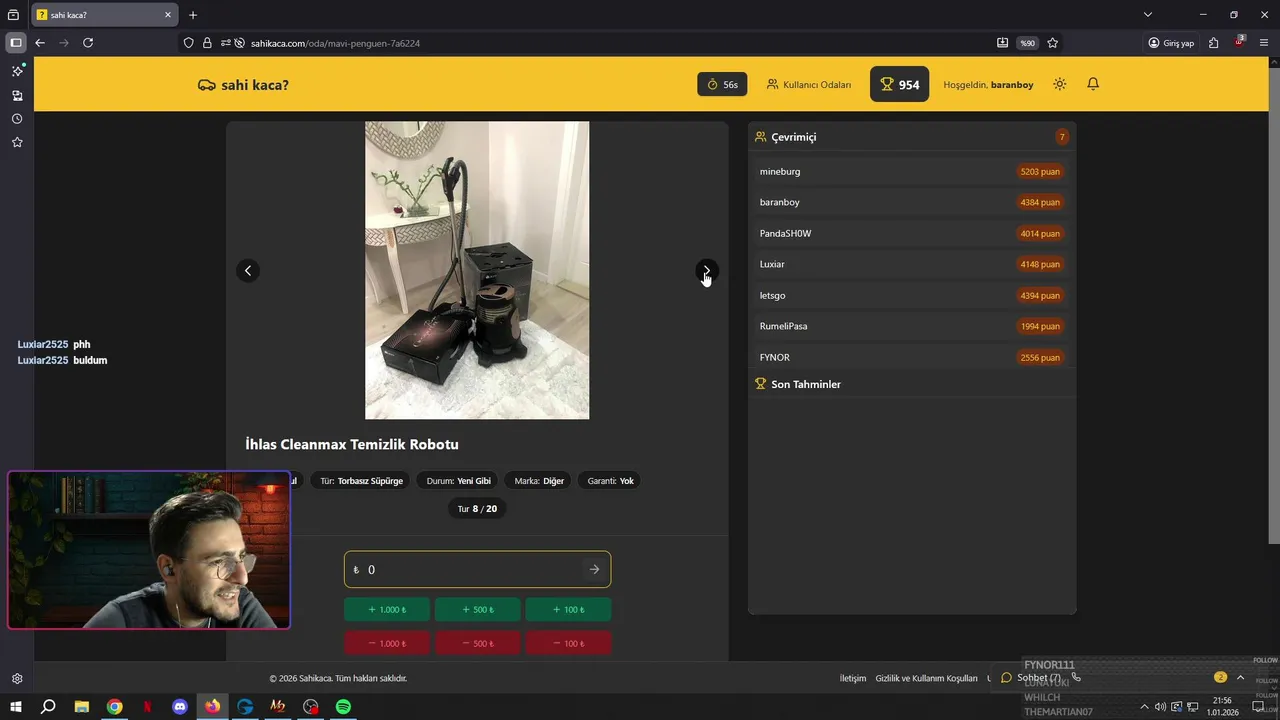Open the sidebar AI sparkle icon

[x=17, y=71]
